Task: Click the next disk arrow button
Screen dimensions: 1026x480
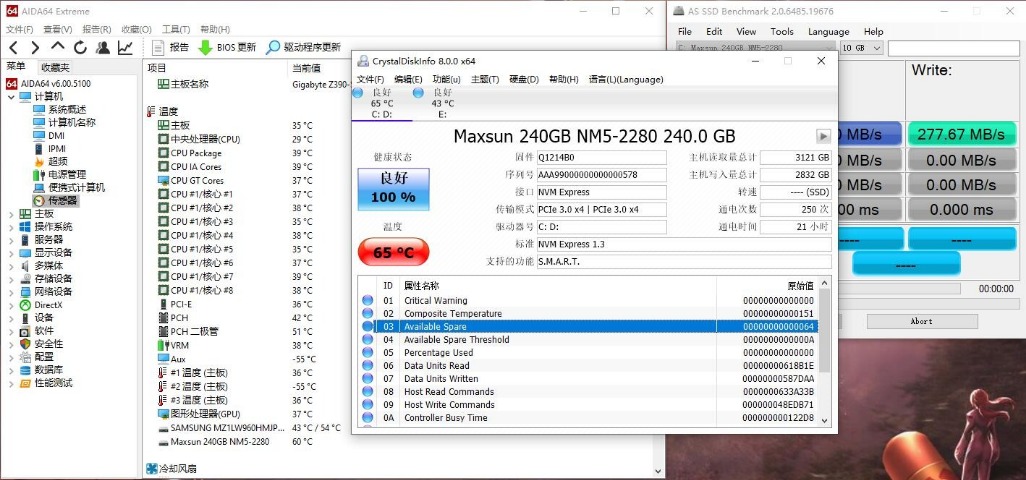Action: tap(823, 136)
